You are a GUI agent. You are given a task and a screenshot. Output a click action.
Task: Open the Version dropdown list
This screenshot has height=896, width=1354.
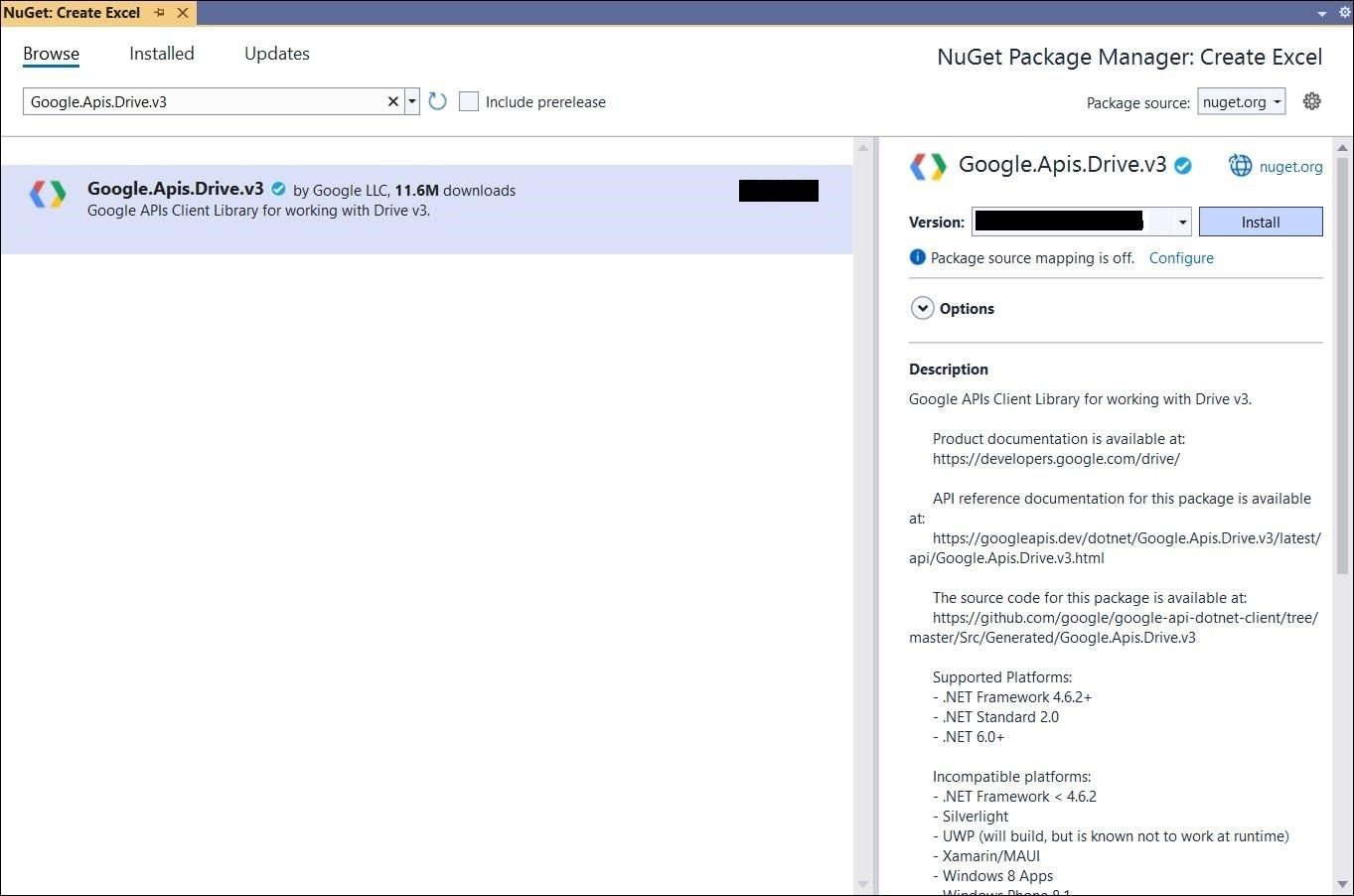point(1182,223)
